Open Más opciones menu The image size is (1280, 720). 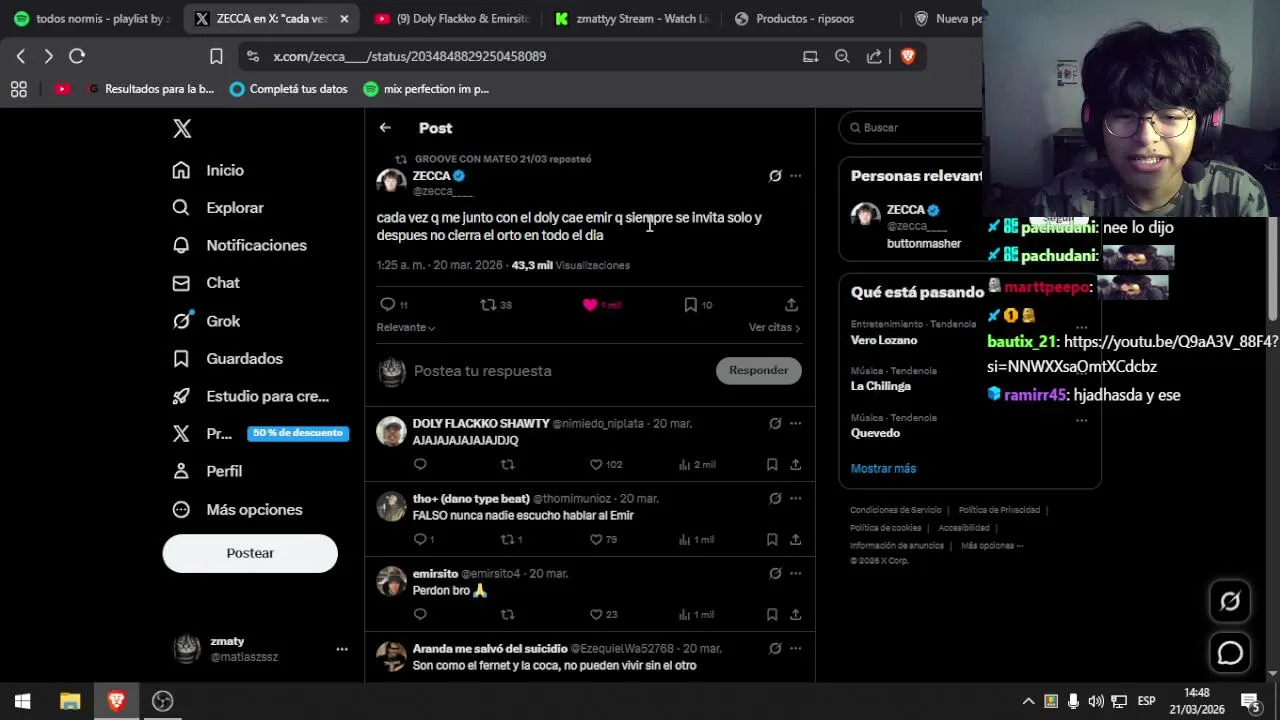[237, 510]
